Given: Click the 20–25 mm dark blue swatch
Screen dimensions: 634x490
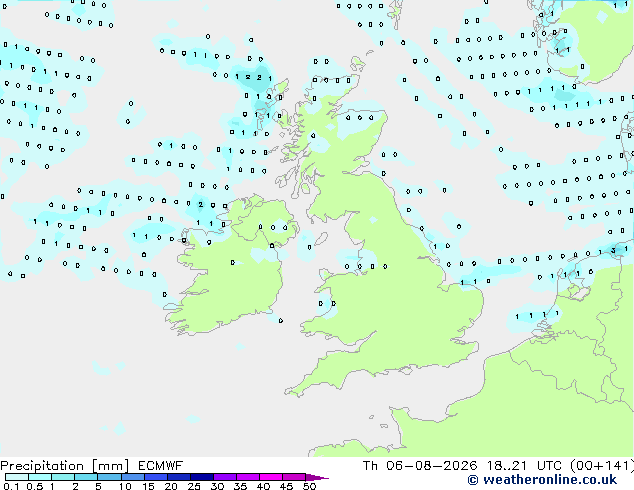Looking at the screenshot, I should click(178, 477).
